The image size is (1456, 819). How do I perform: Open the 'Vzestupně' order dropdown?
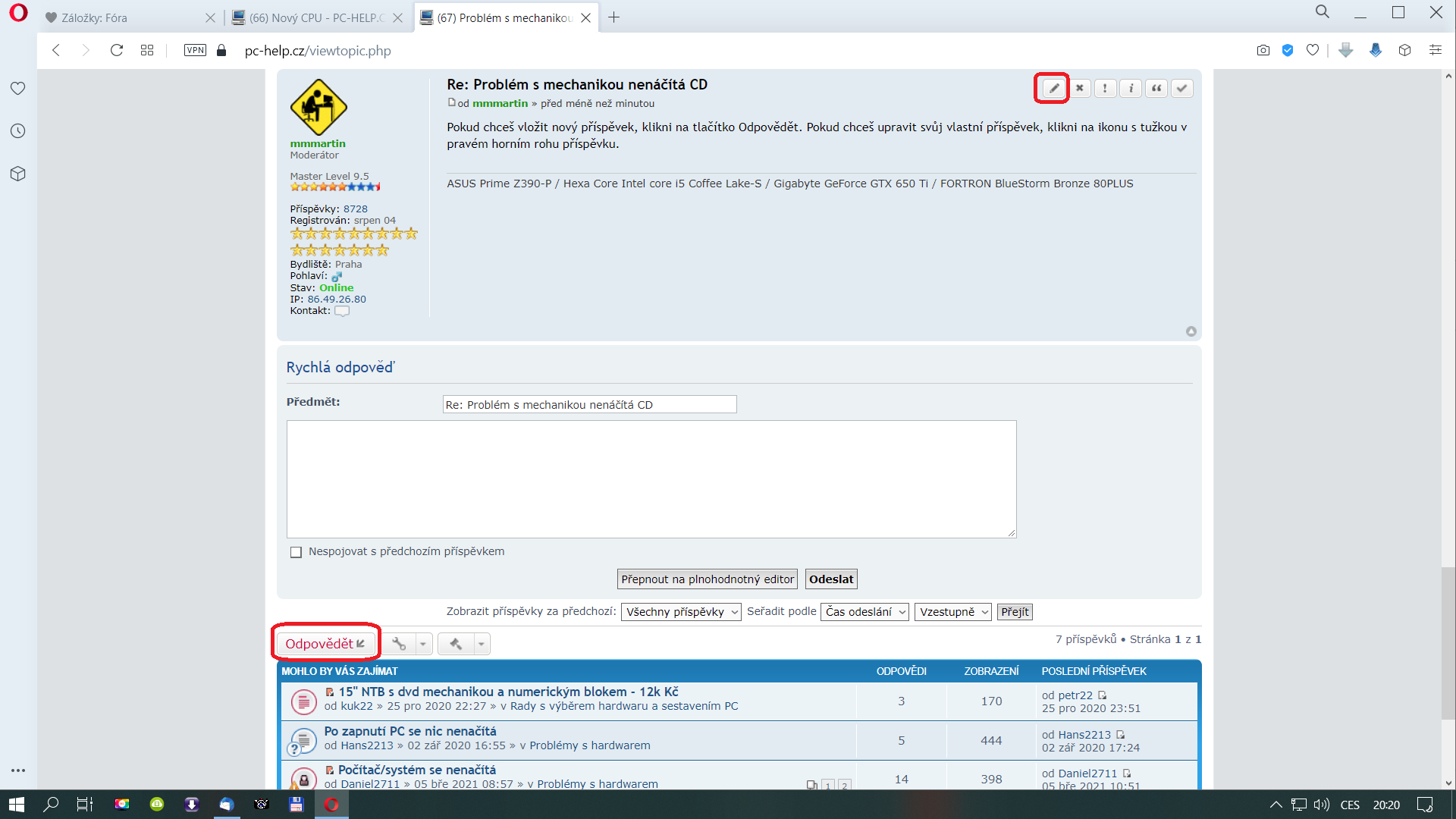952,612
